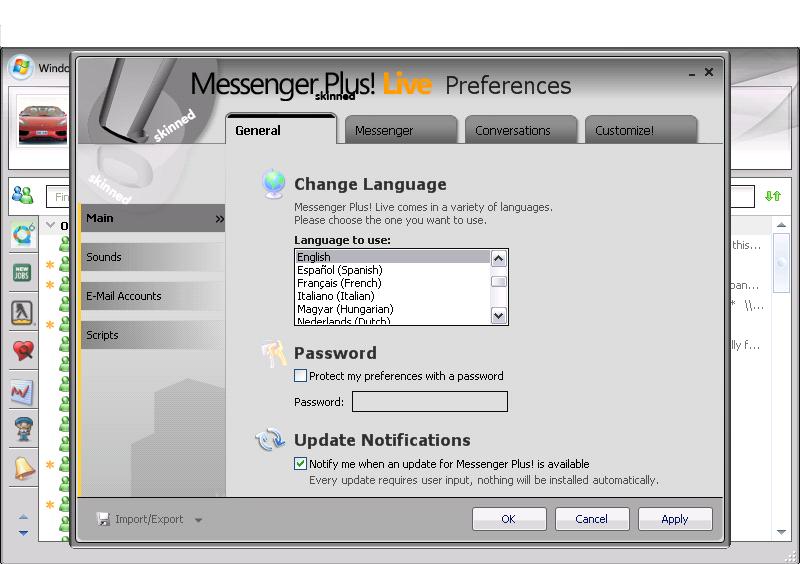Click the keys icon beside Password heading

pos(273,354)
